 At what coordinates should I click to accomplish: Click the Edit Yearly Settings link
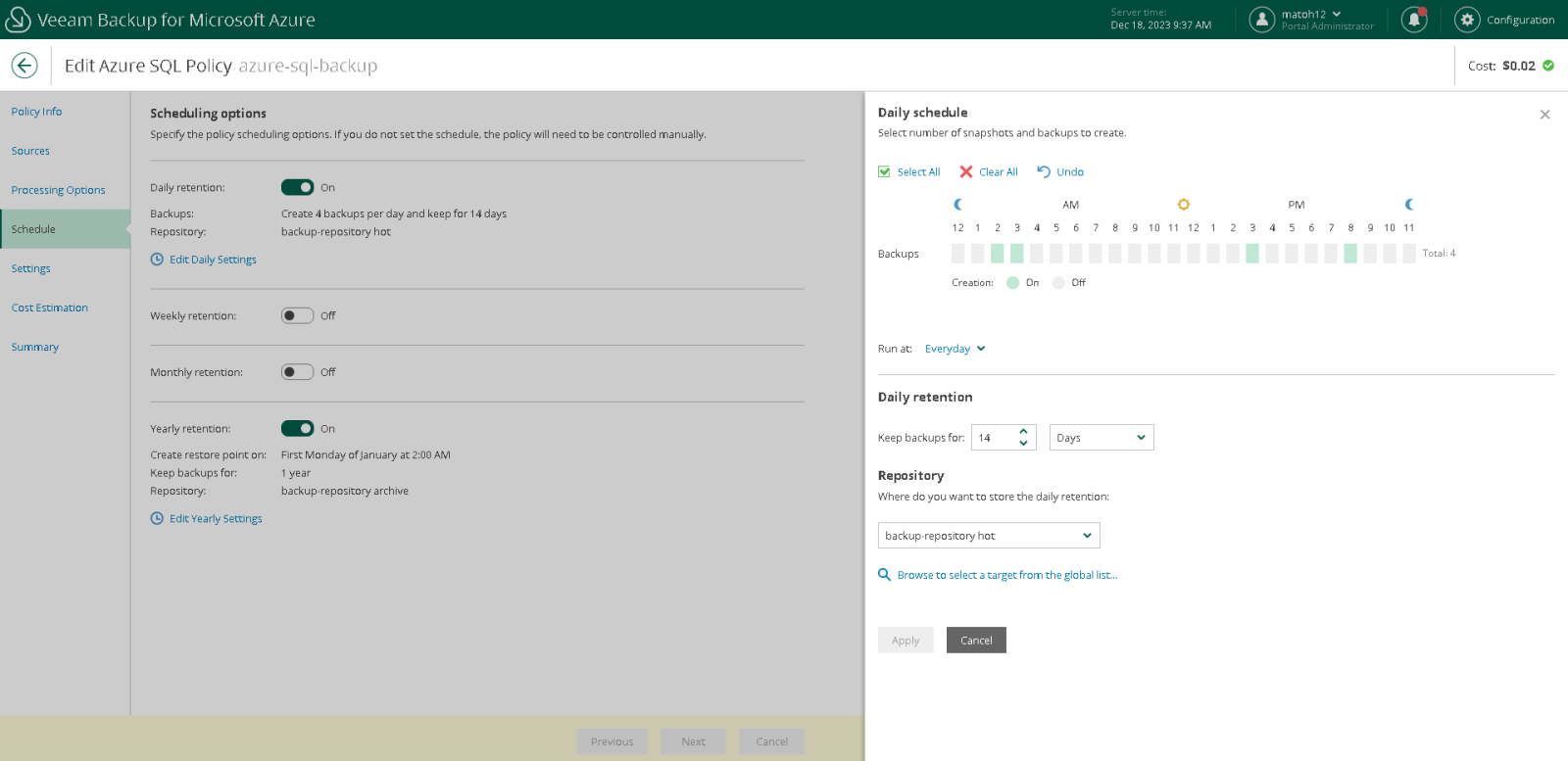[216, 518]
